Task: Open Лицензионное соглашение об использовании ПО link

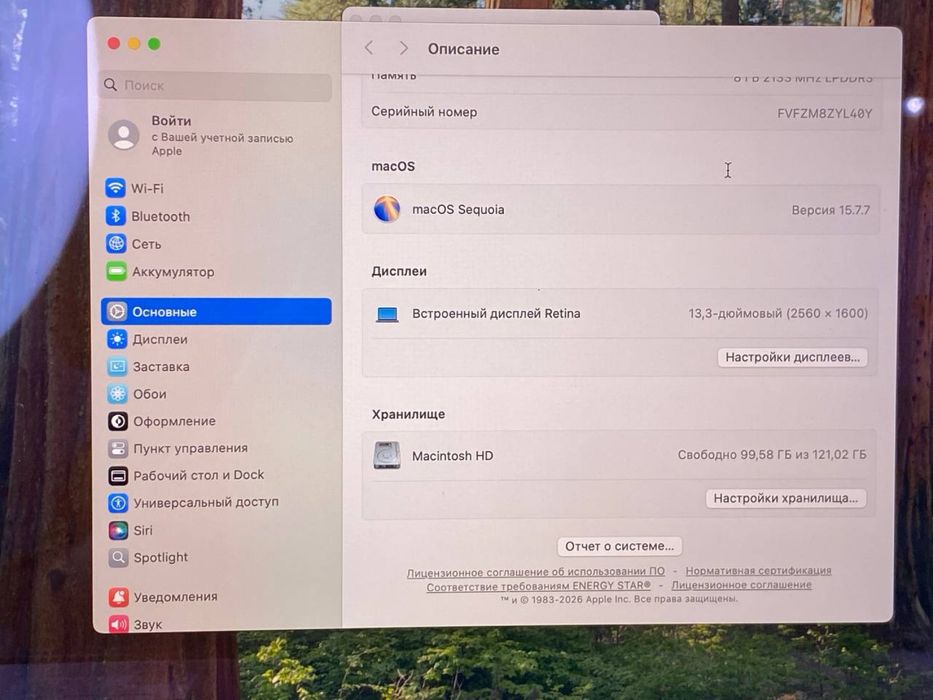Action: [536, 572]
